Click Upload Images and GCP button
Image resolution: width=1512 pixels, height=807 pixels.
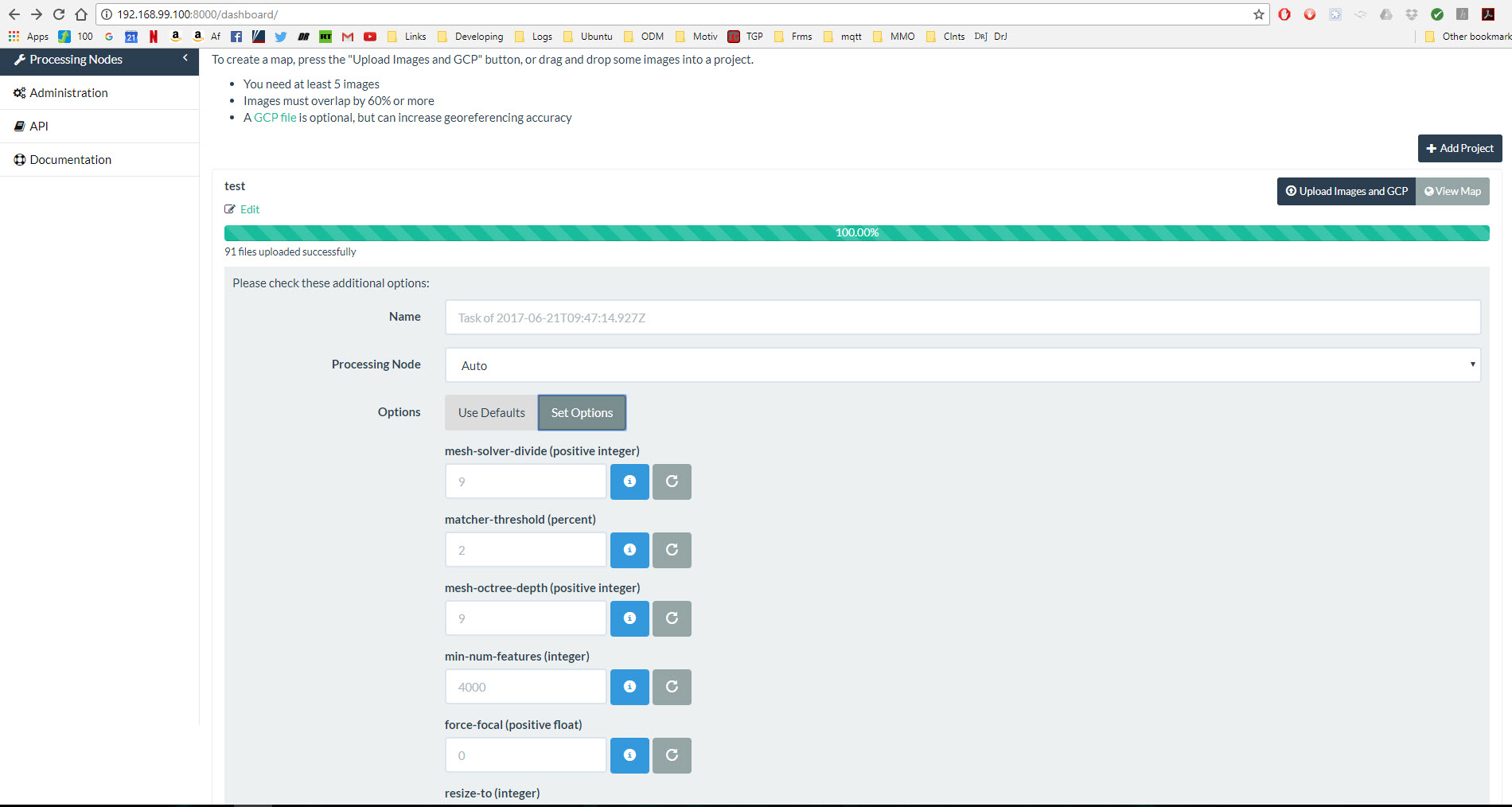tap(1346, 191)
